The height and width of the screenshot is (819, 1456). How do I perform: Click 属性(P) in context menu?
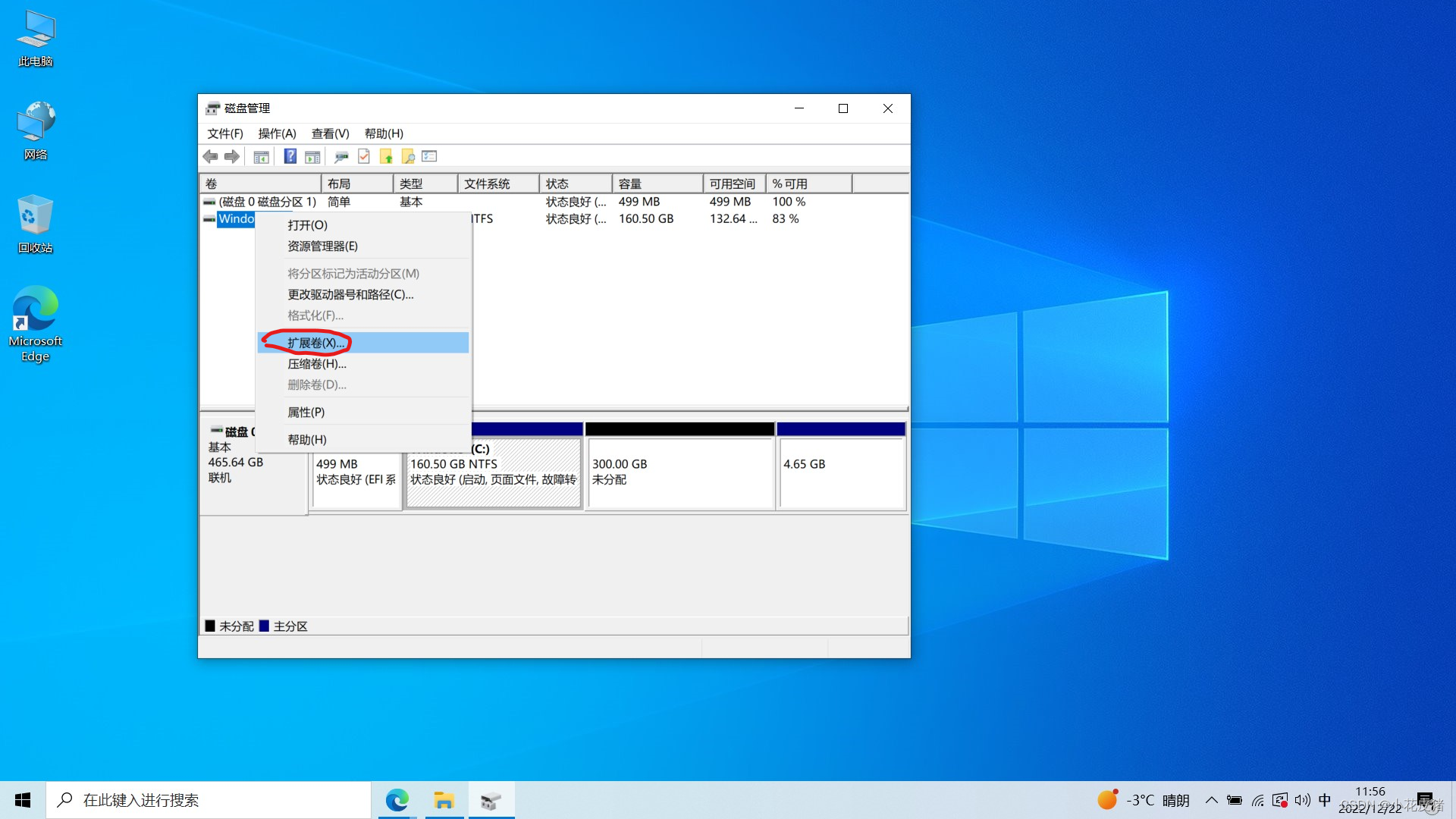tap(306, 413)
